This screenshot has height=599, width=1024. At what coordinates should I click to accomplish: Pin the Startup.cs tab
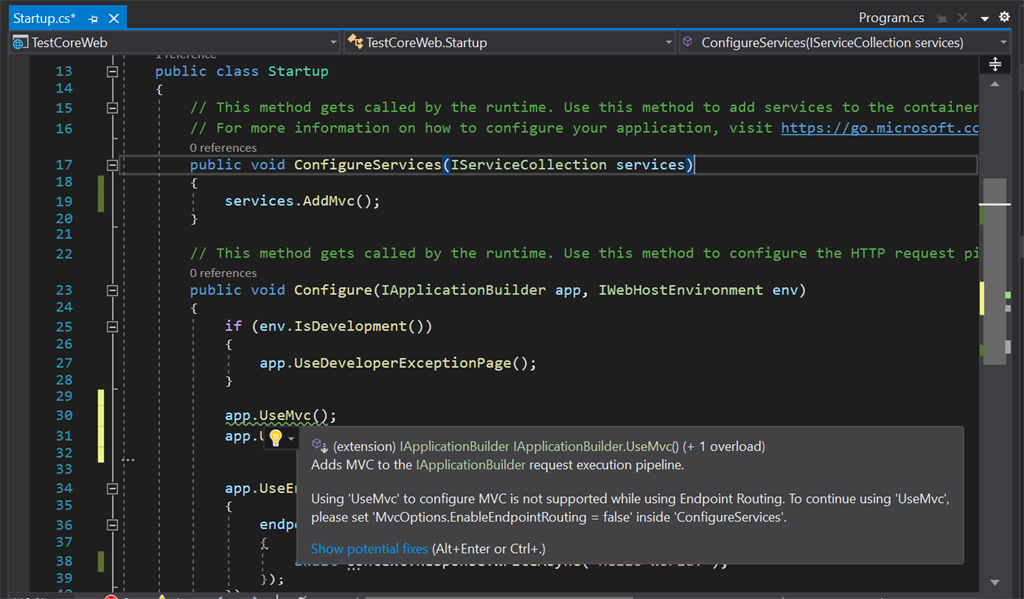pos(93,19)
